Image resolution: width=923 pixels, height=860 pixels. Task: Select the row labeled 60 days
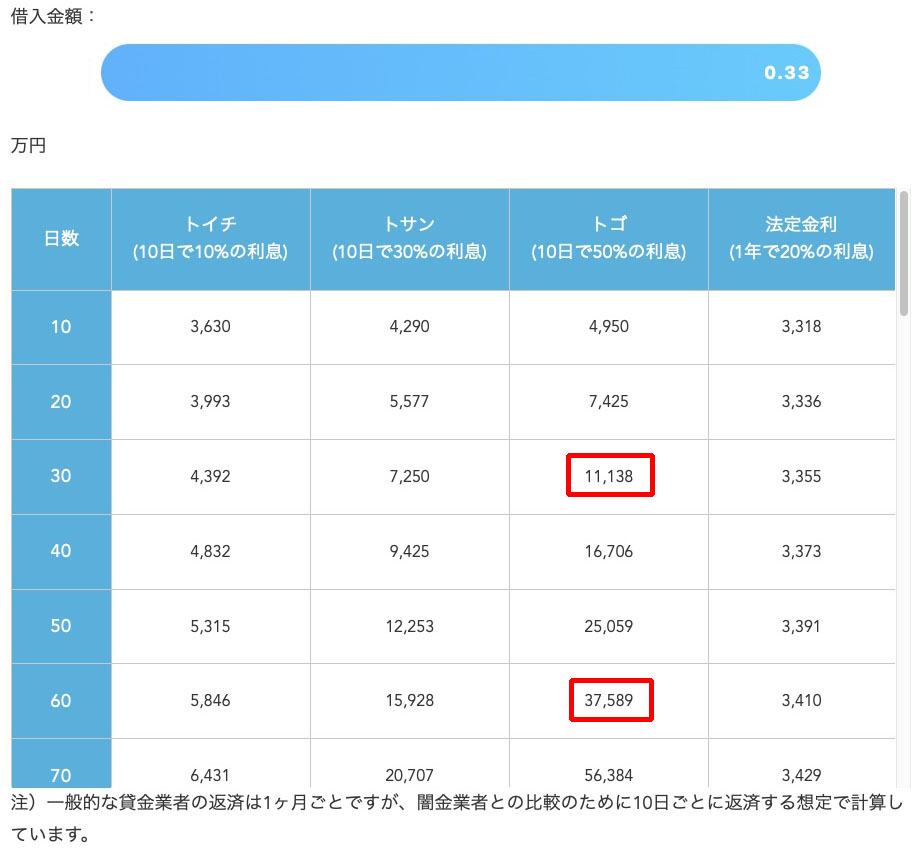click(60, 701)
